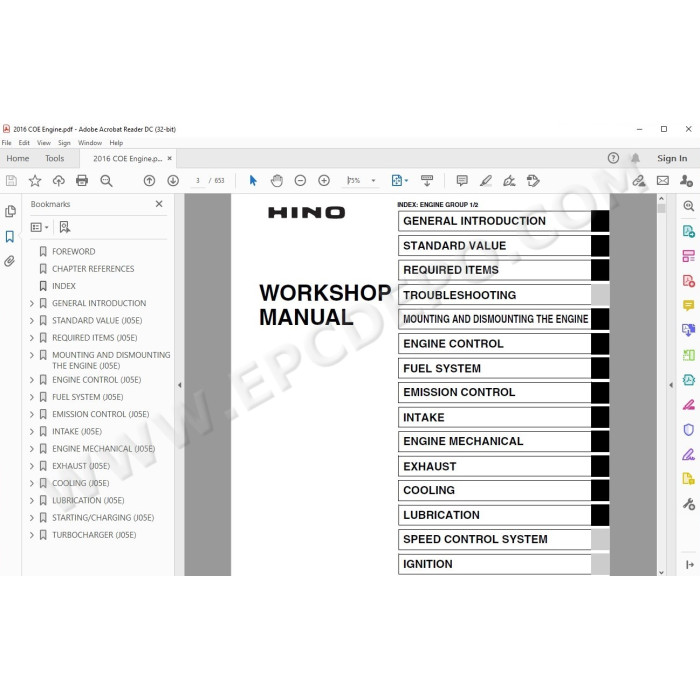Open Page Thumbnails panel icon
Viewport: 700px width, 700px height.
tap(10, 211)
